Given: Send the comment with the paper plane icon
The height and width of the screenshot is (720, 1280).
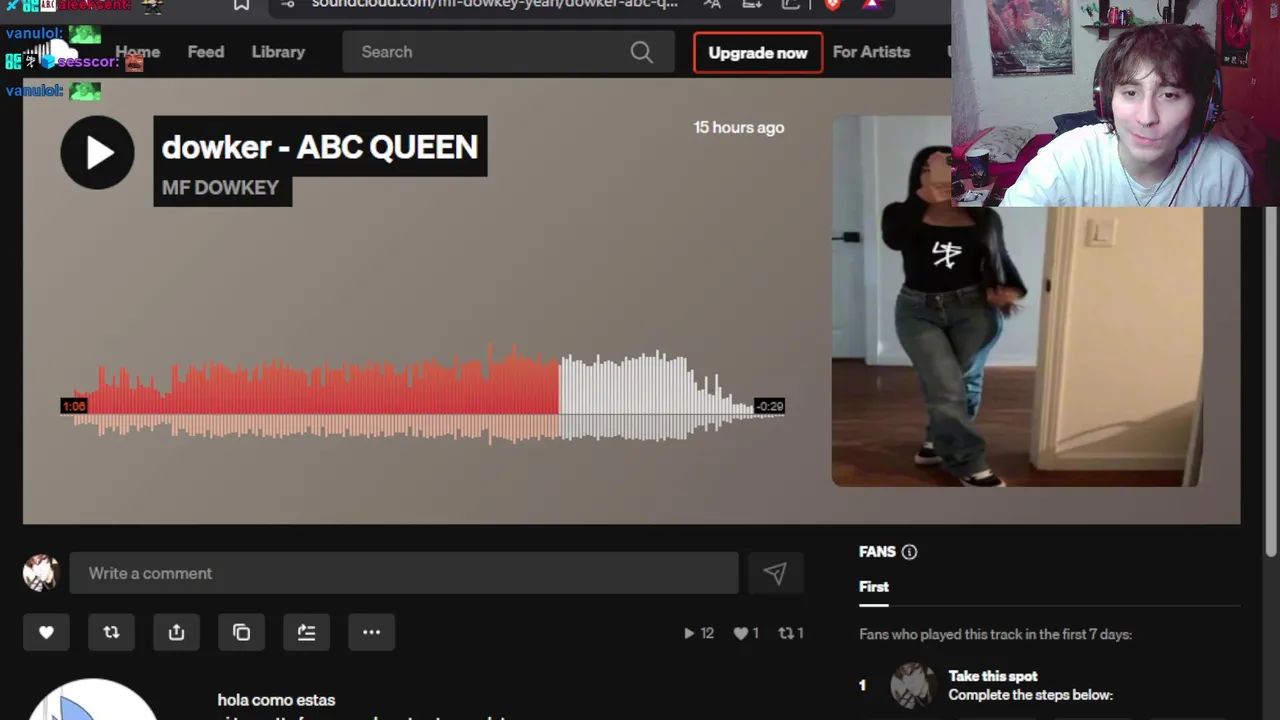Looking at the screenshot, I should 775,573.
